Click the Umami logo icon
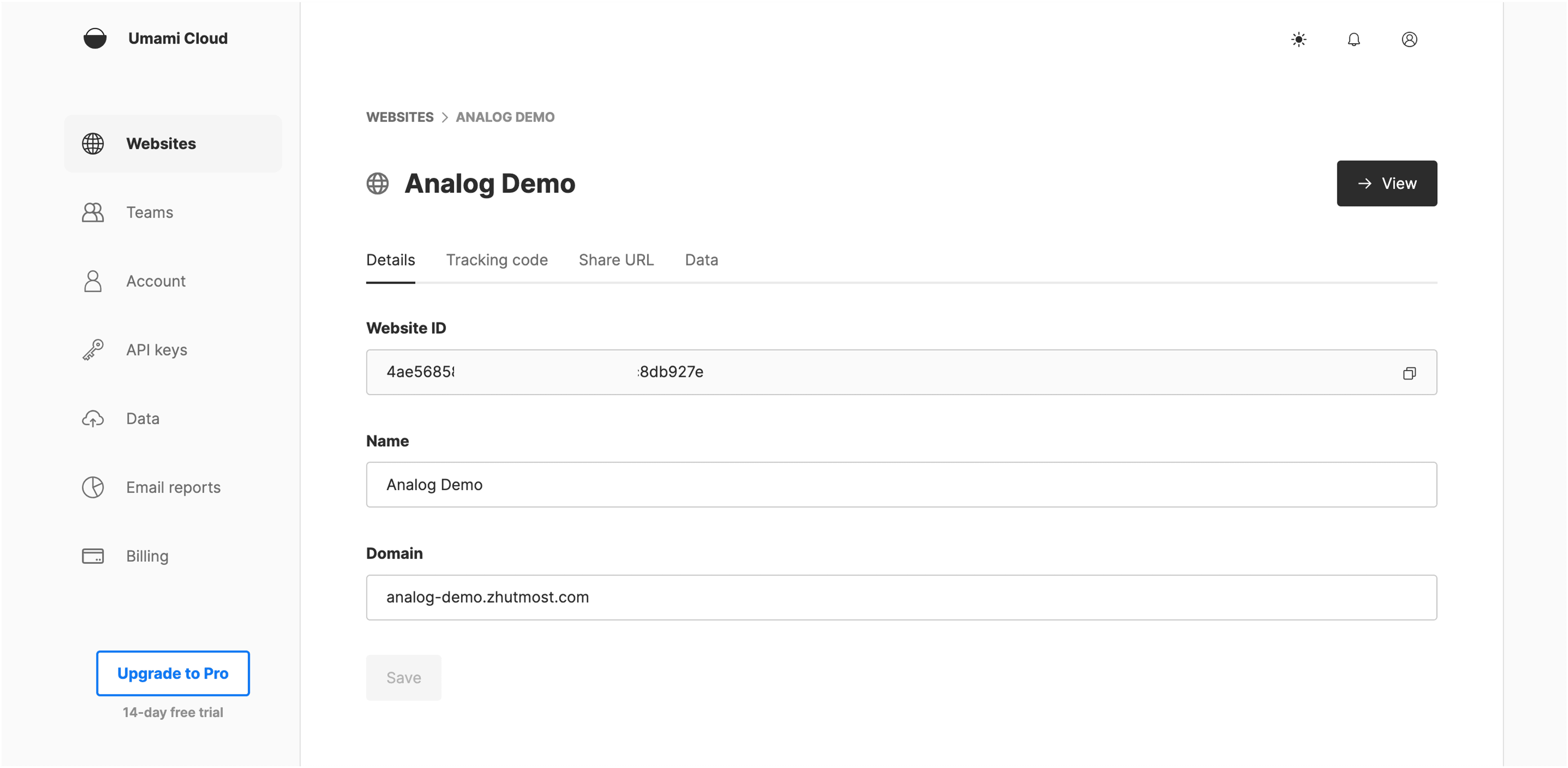This screenshot has height=768, width=1568. coord(94,38)
